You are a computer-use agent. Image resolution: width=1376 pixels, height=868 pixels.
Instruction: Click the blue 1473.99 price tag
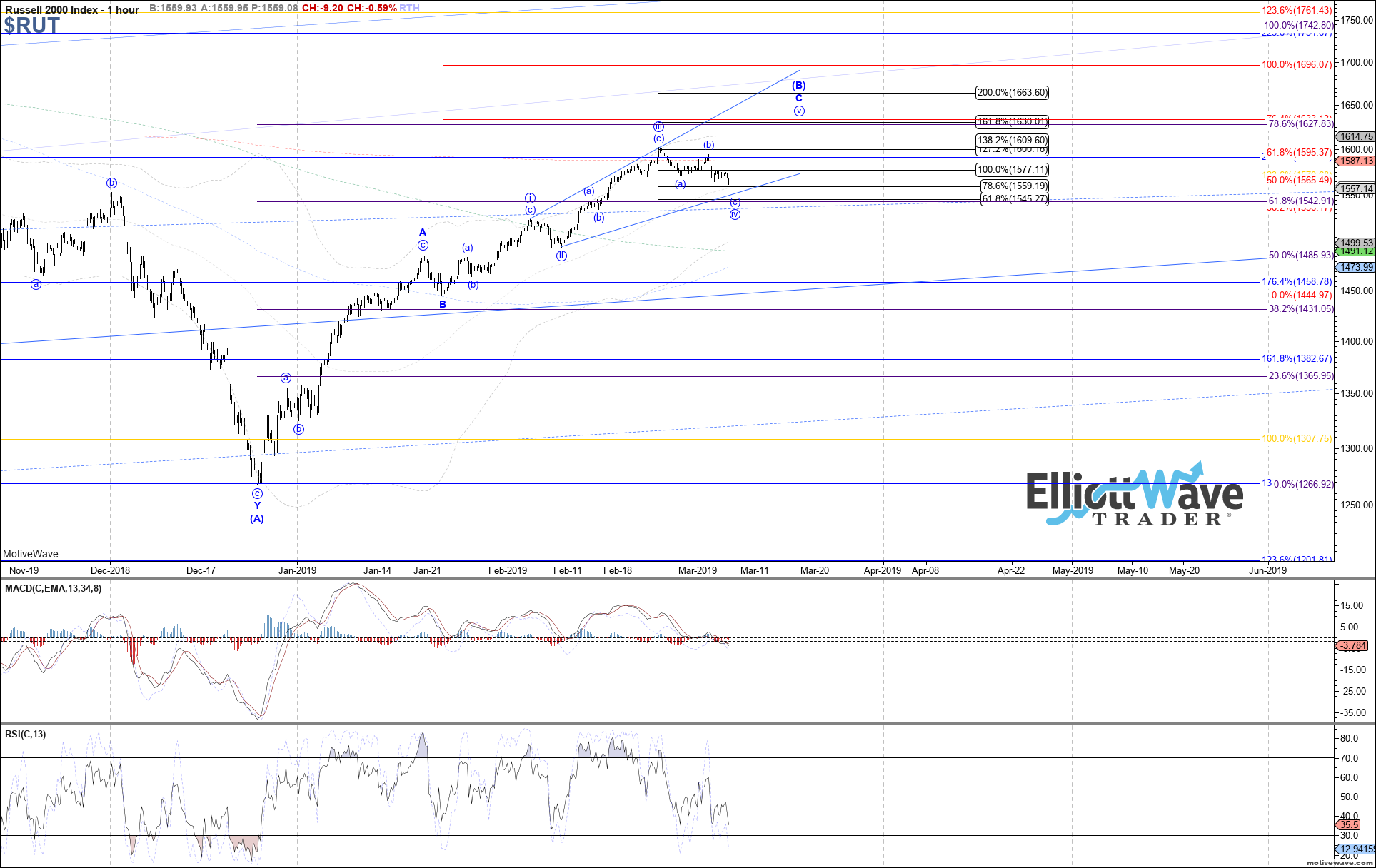click(1355, 268)
